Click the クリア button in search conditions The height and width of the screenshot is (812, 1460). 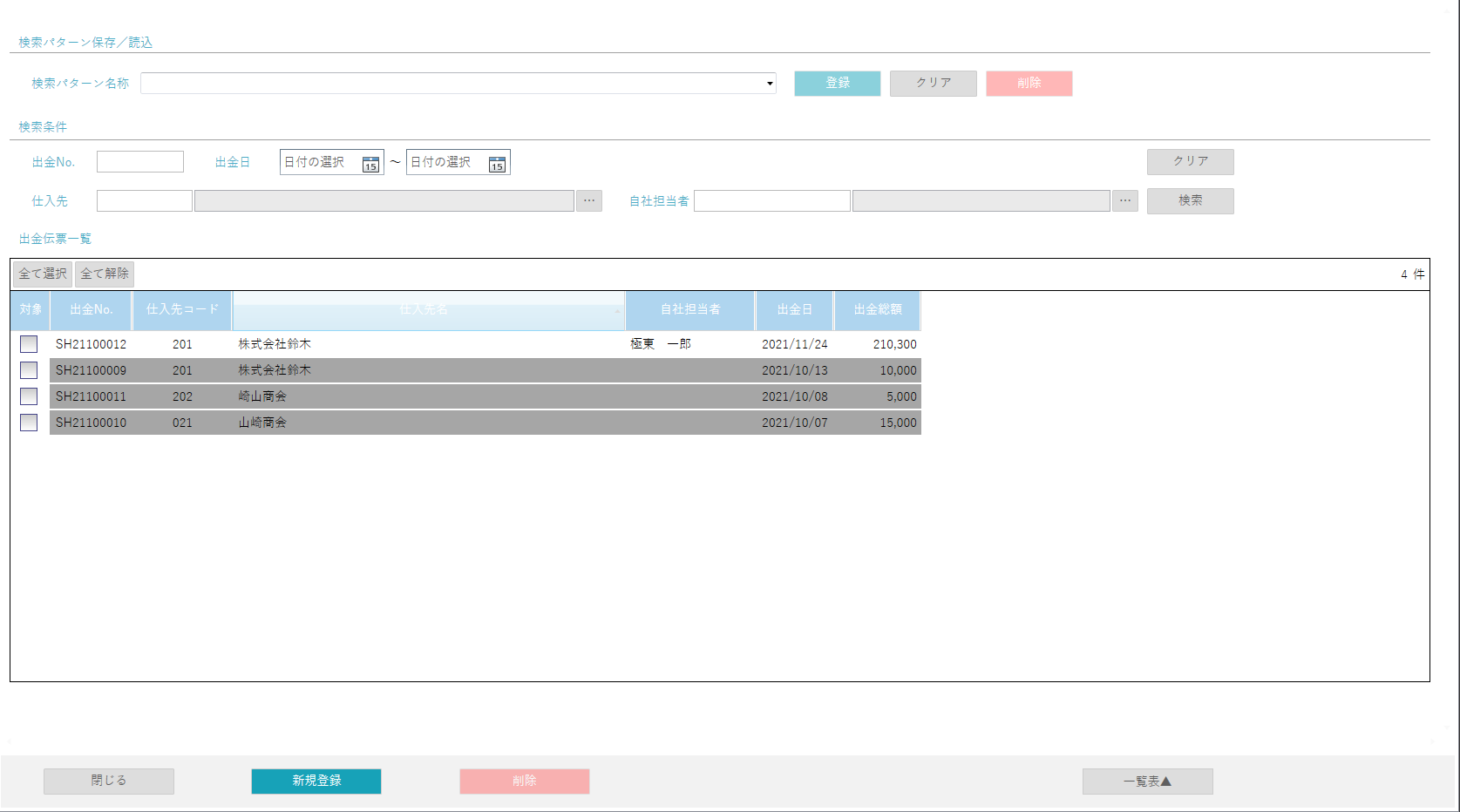[x=1191, y=162]
